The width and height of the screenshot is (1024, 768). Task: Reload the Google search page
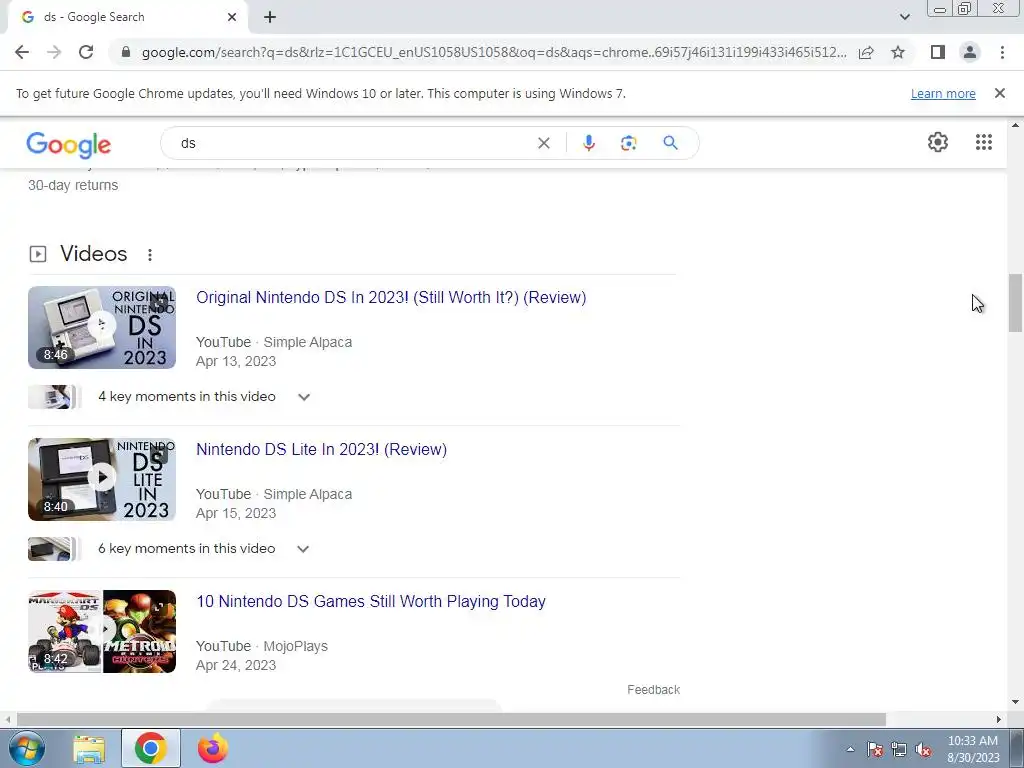tap(86, 52)
